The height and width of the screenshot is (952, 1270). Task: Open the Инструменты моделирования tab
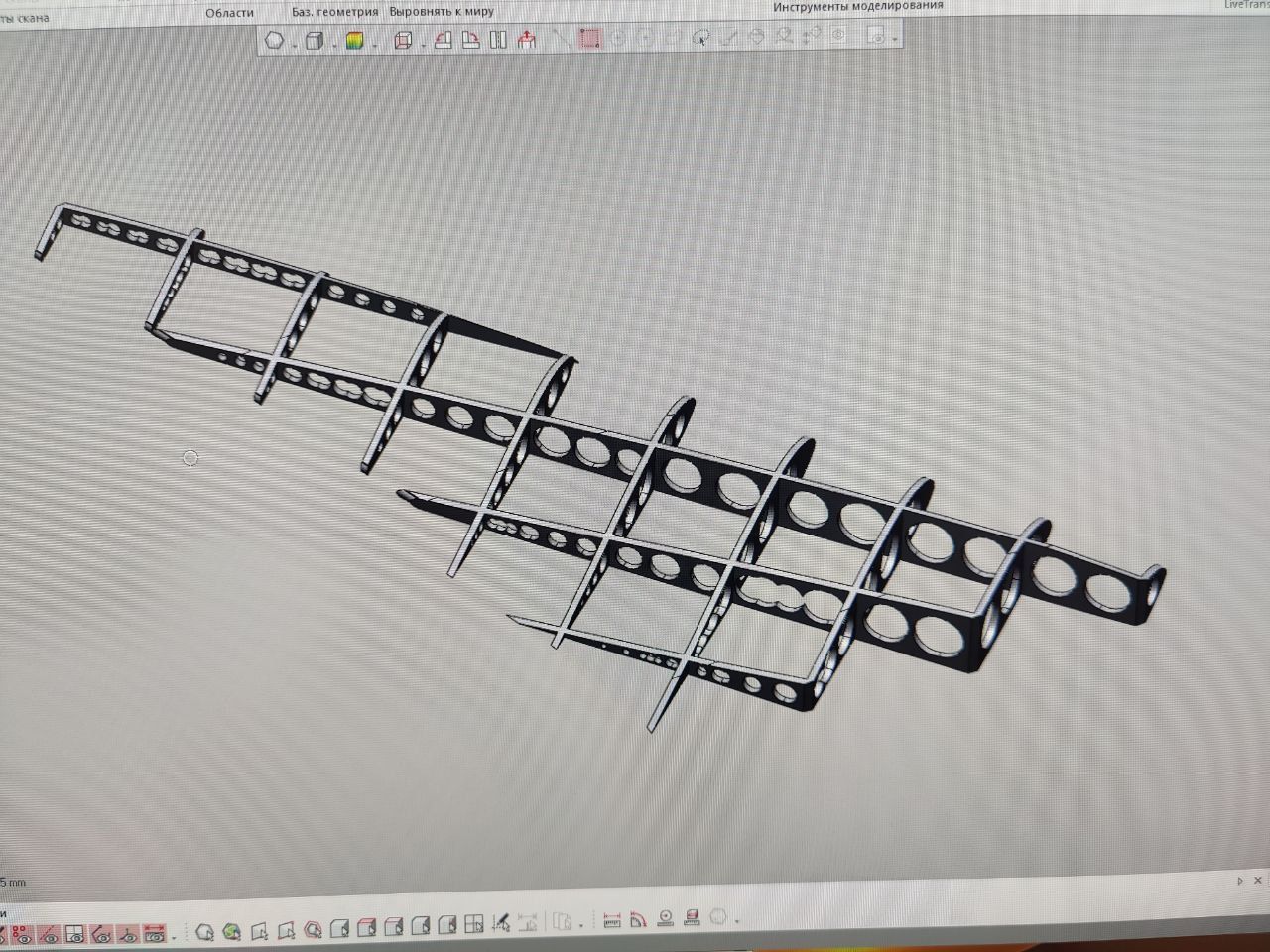857,6
